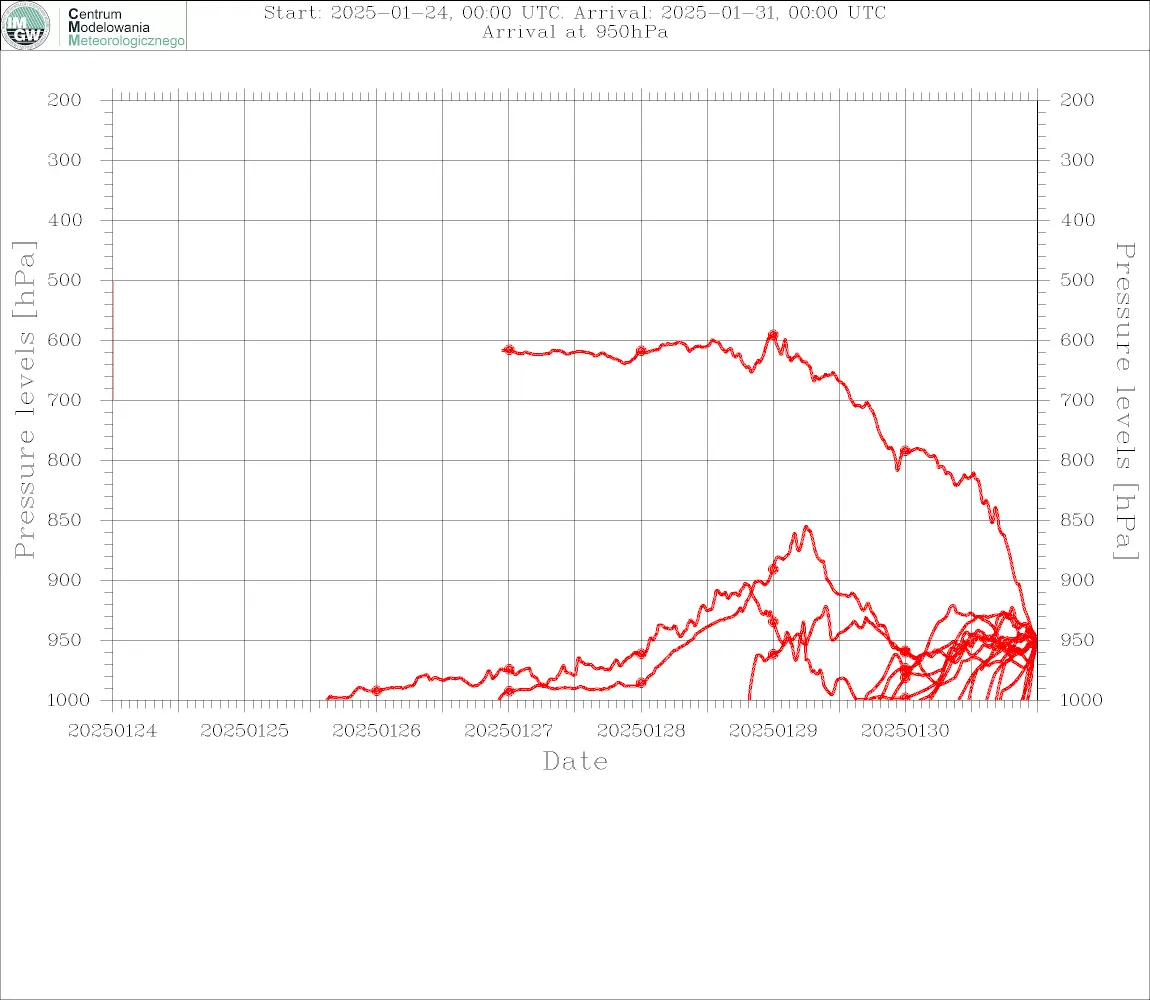Click the 'Date' x-axis title
Image resolution: width=1150 pixels, height=1000 pixels.
click(x=575, y=762)
